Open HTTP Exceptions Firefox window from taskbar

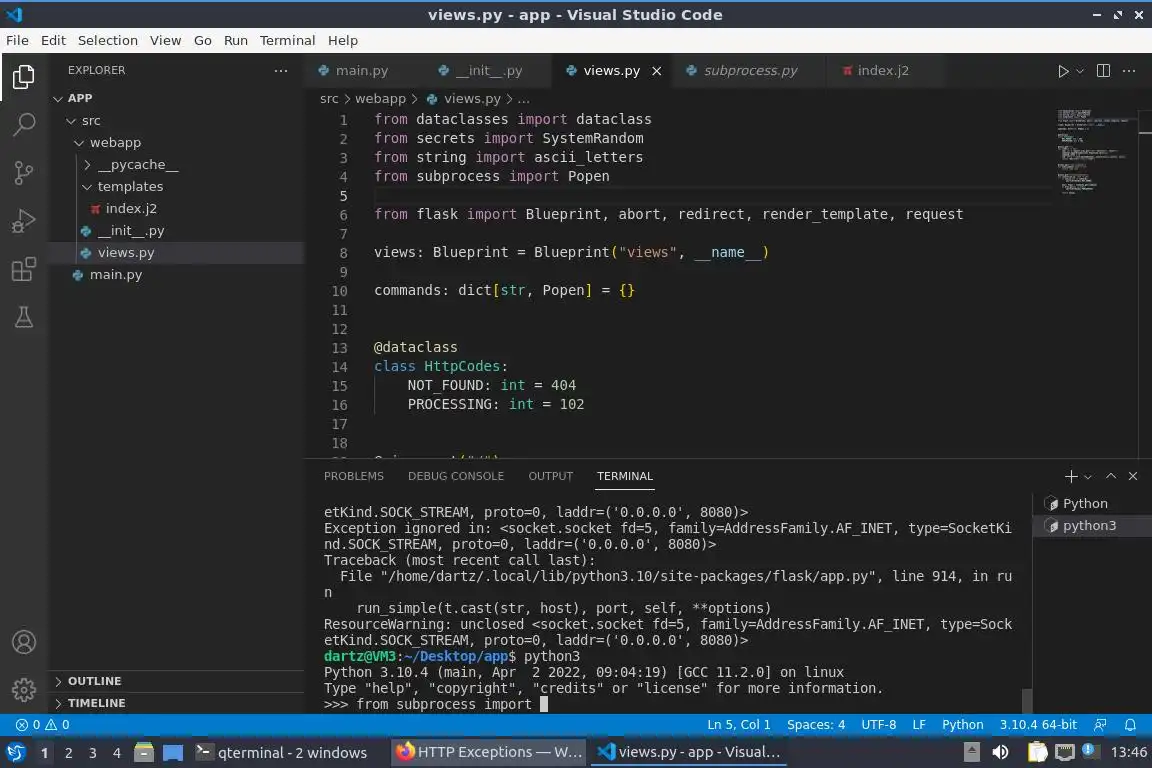click(489, 753)
